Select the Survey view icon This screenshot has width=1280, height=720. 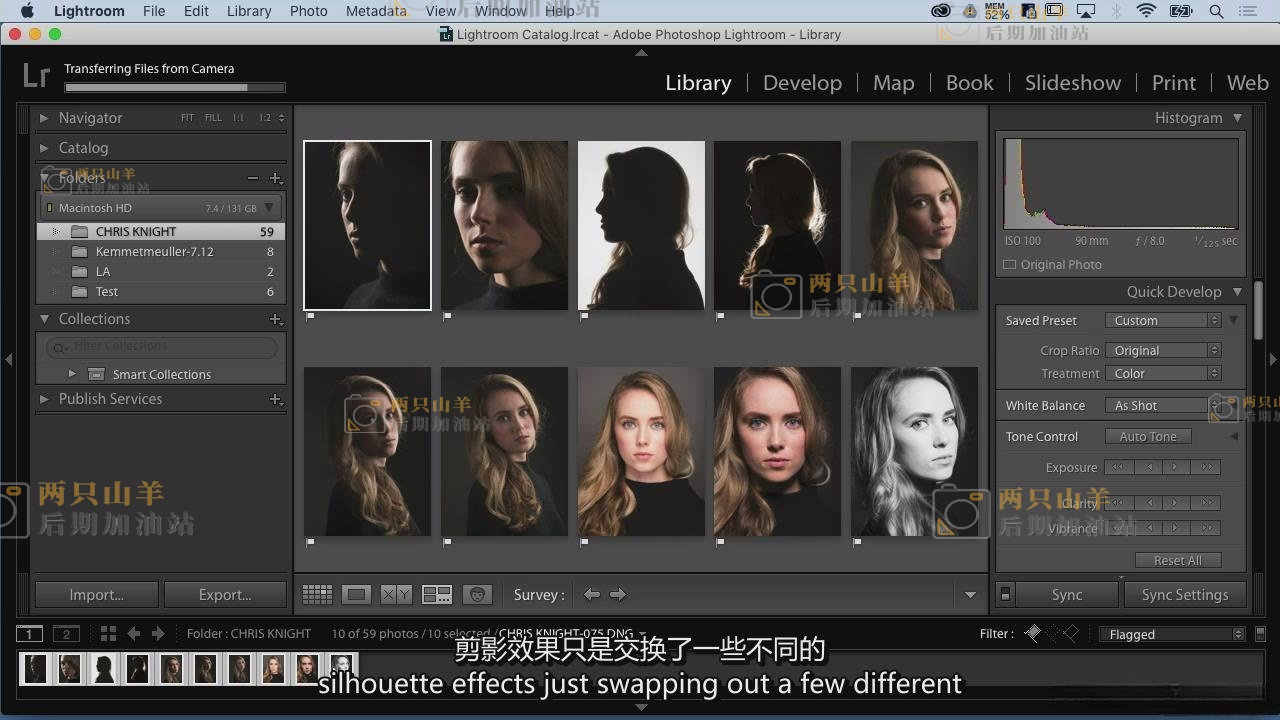pos(437,595)
